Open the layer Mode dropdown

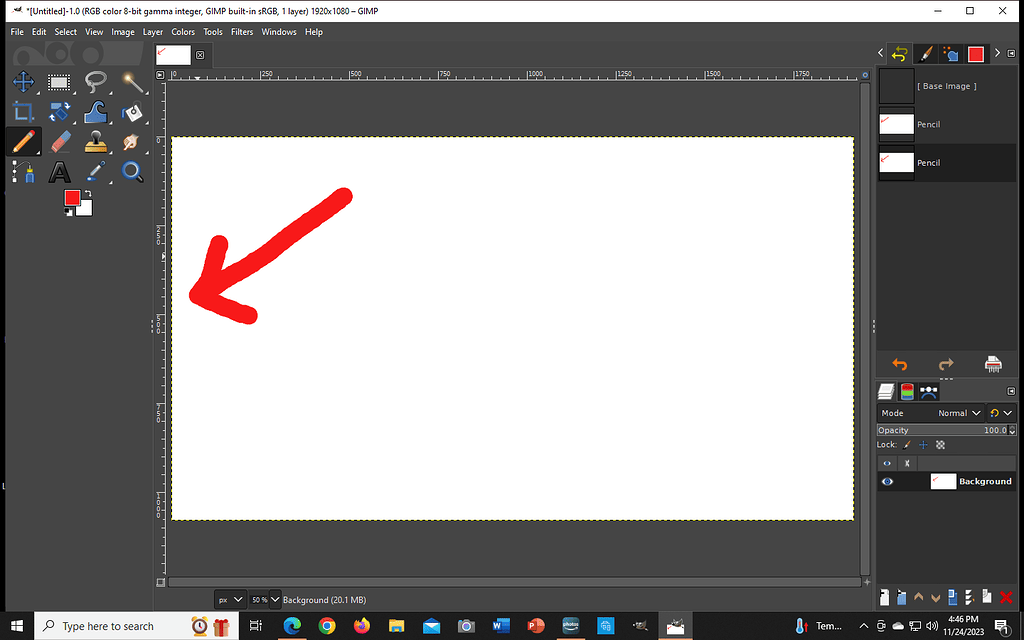(x=958, y=412)
